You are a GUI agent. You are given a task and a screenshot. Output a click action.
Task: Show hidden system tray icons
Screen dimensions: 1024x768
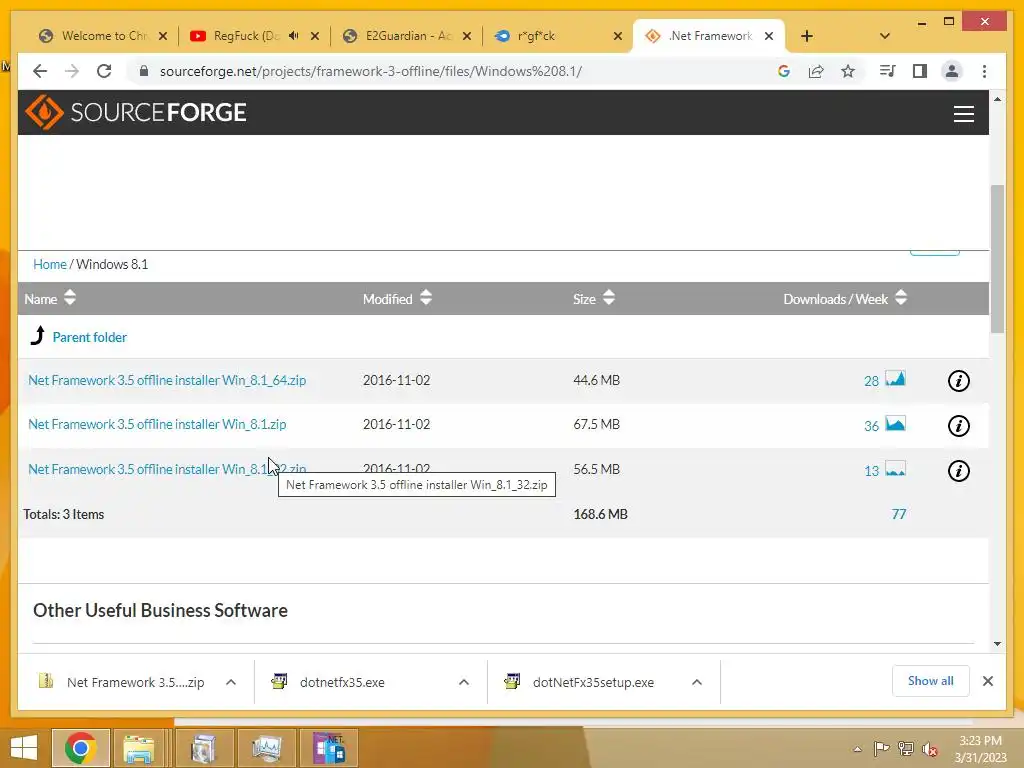(857, 749)
